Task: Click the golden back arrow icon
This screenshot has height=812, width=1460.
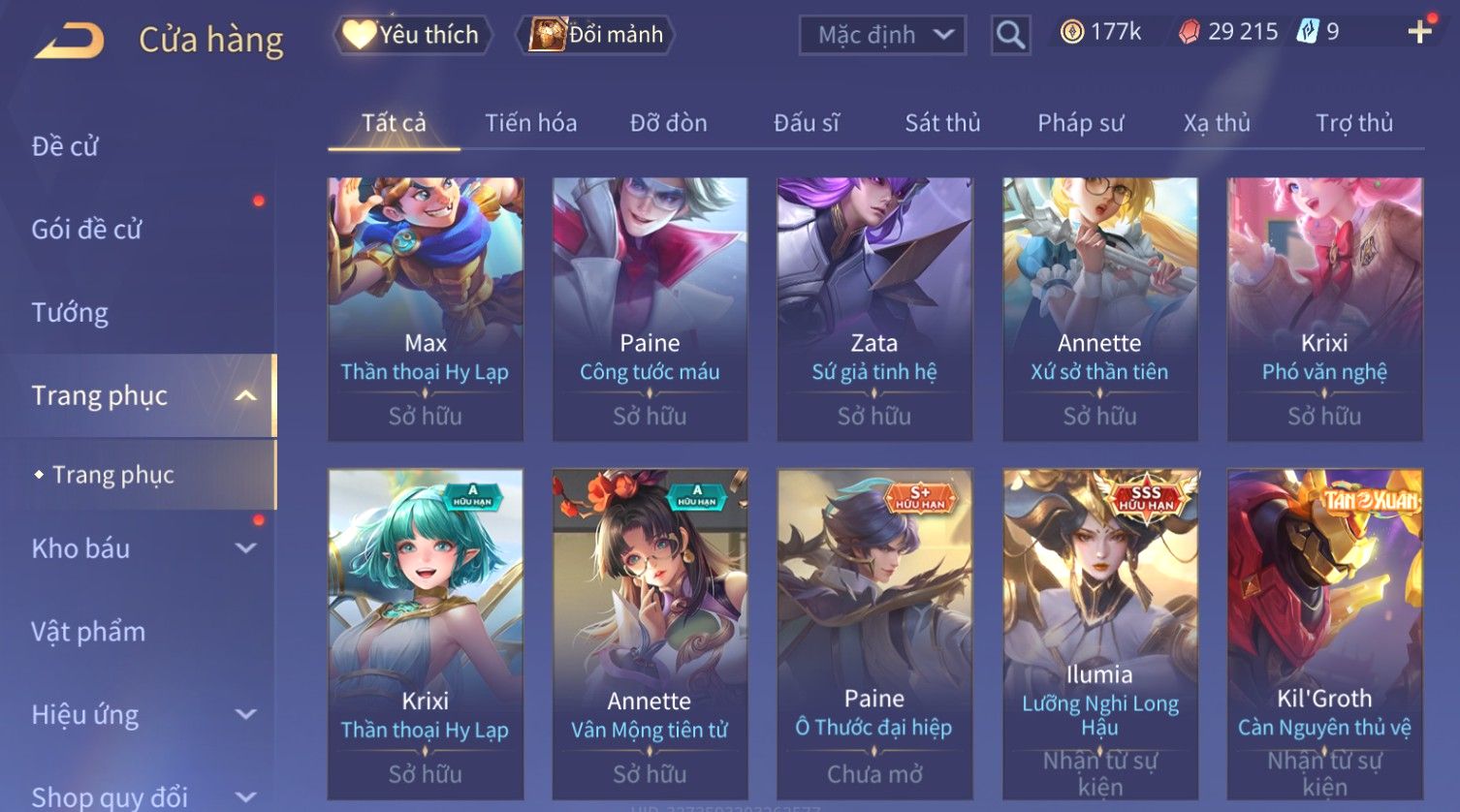Action: click(69, 41)
